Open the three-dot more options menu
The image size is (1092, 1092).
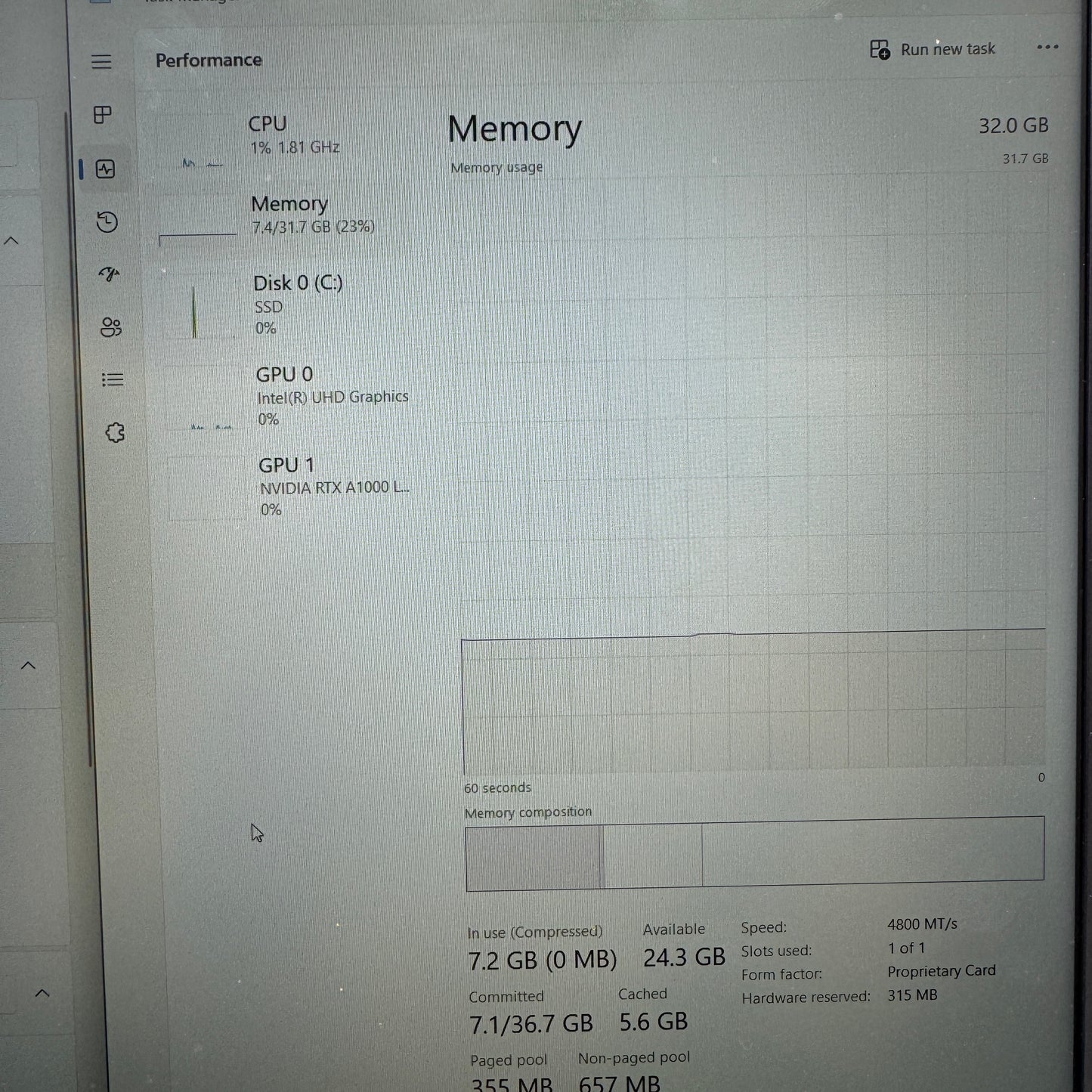[x=1047, y=47]
